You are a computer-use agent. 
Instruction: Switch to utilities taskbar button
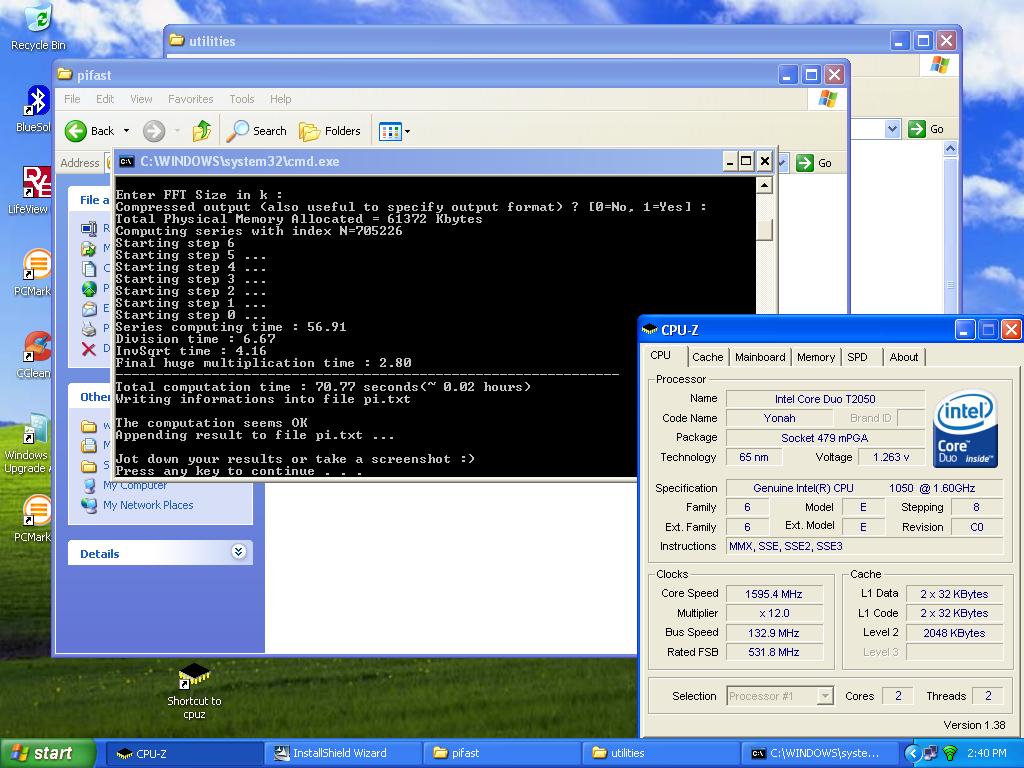point(660,754)
